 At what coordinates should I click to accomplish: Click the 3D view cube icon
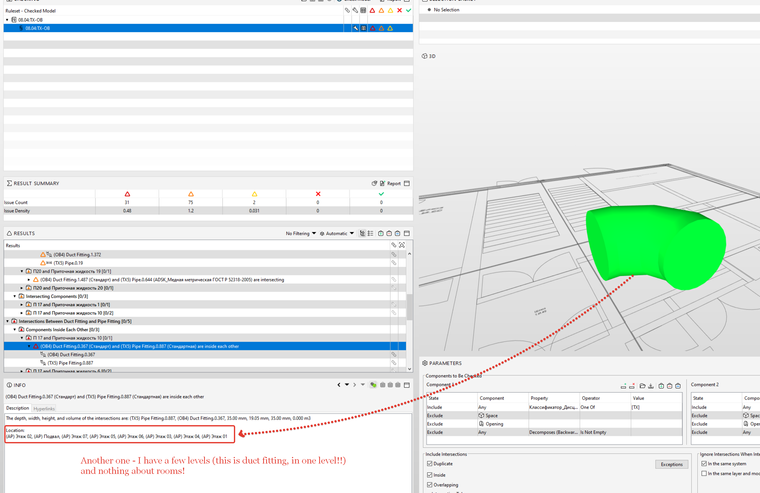(425, 56)
